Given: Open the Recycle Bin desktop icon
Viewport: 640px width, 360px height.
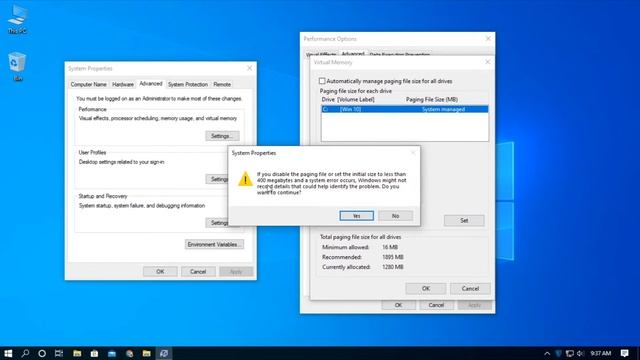Looking at the screenshot, I should pyautogui.click(x=17, y=66).
